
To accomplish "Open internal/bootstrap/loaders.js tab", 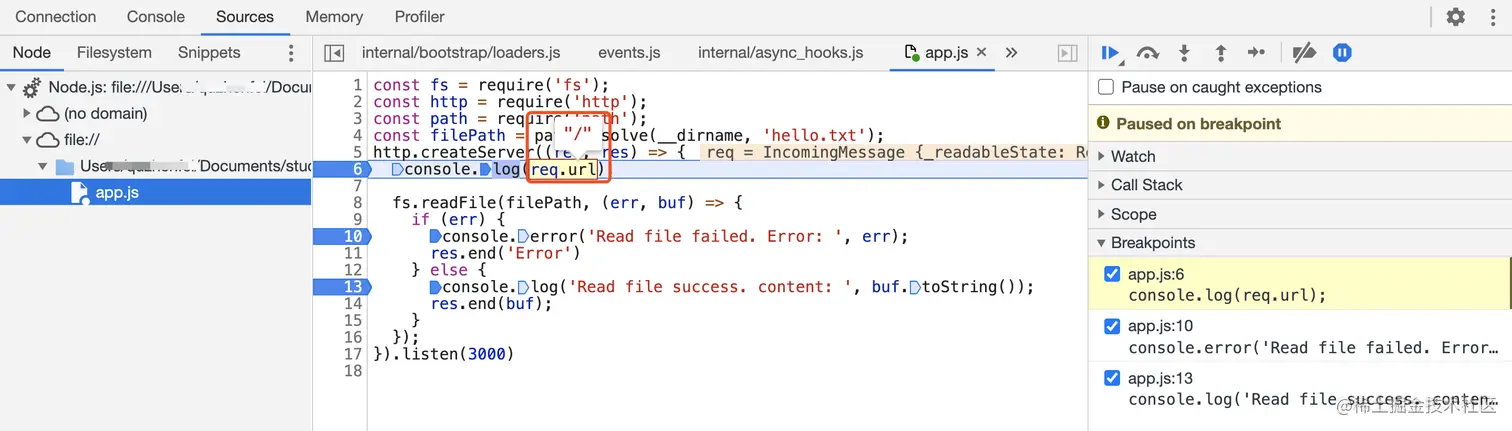I will (x=461, y=53).
